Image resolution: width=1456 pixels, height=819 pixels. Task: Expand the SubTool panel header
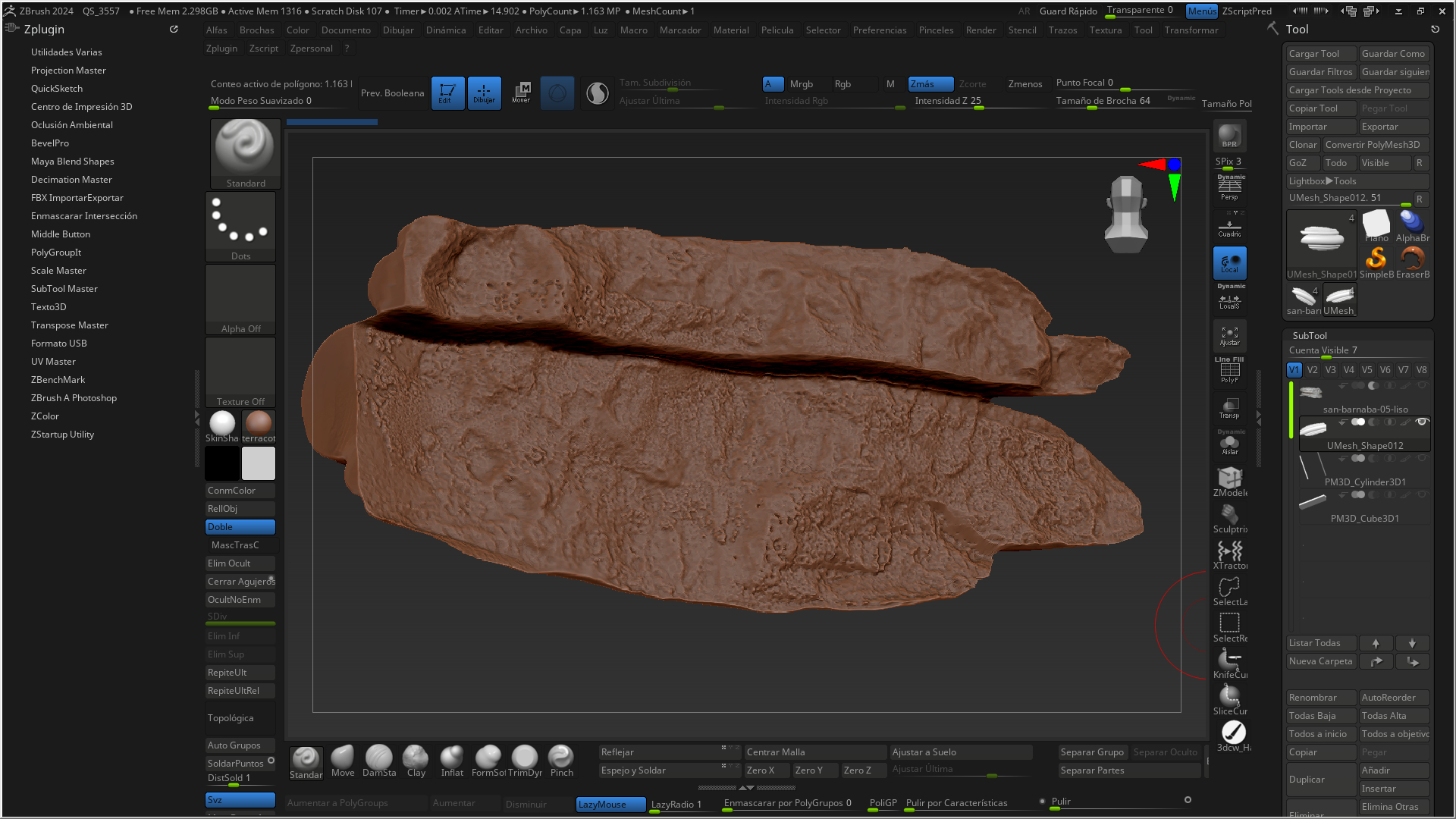[1310, 336]
